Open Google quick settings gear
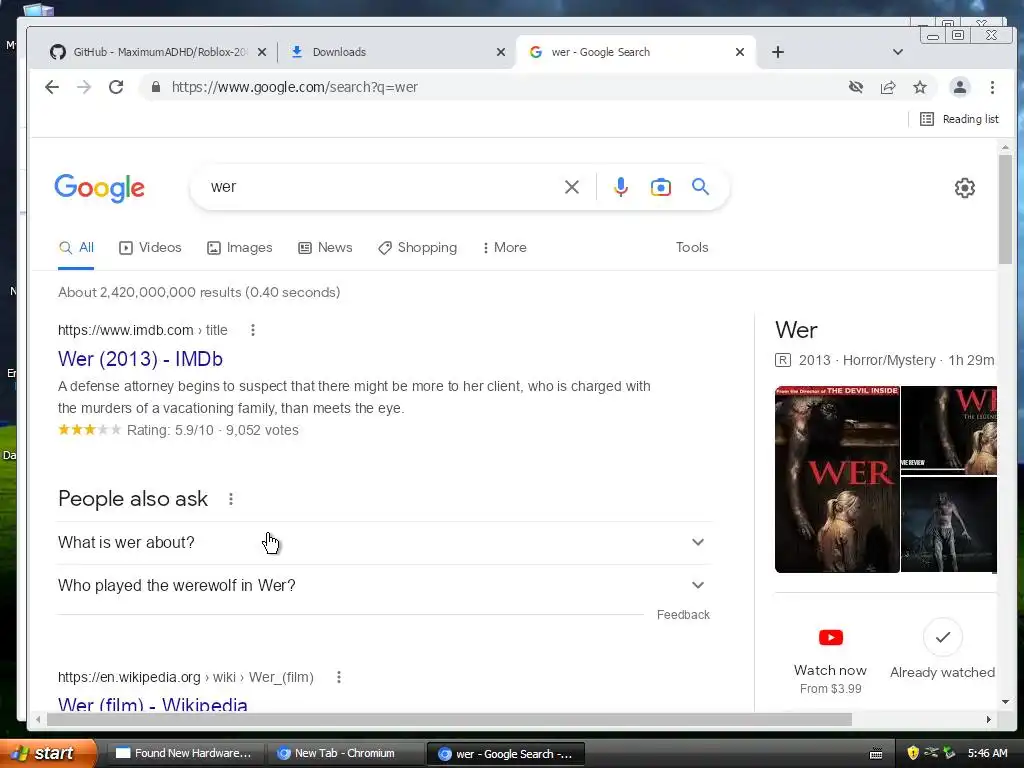 click(965, 188)
